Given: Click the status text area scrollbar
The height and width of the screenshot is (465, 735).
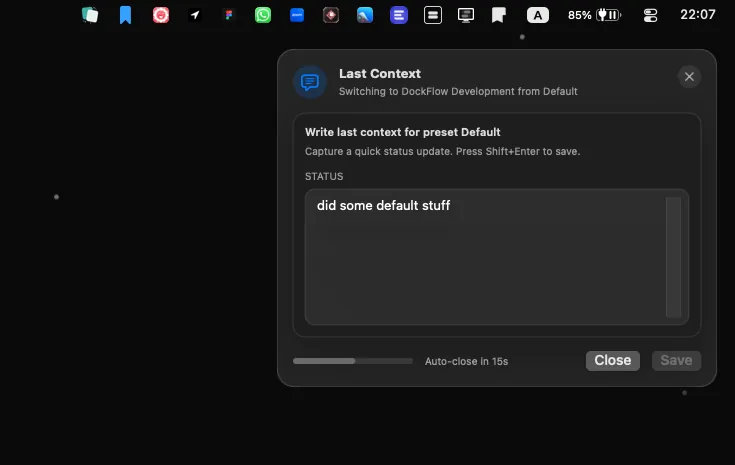Looking at the screenshot, I should click(x=673, y=257).
